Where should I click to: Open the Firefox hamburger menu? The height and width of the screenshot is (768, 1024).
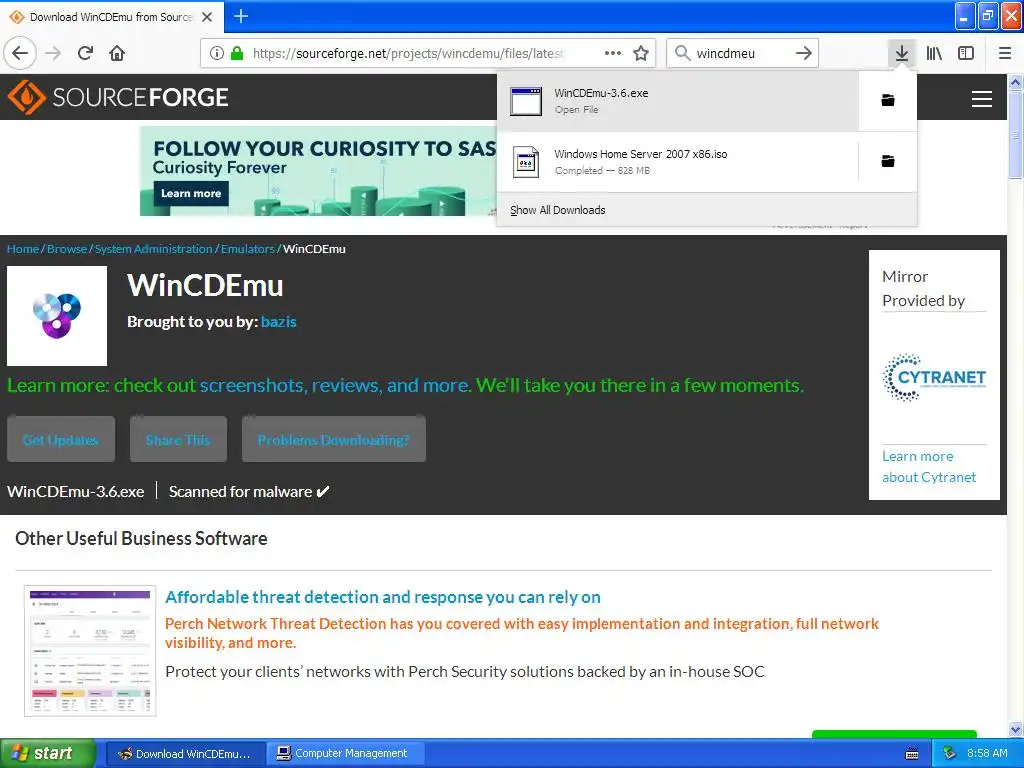coord(1004,53)
